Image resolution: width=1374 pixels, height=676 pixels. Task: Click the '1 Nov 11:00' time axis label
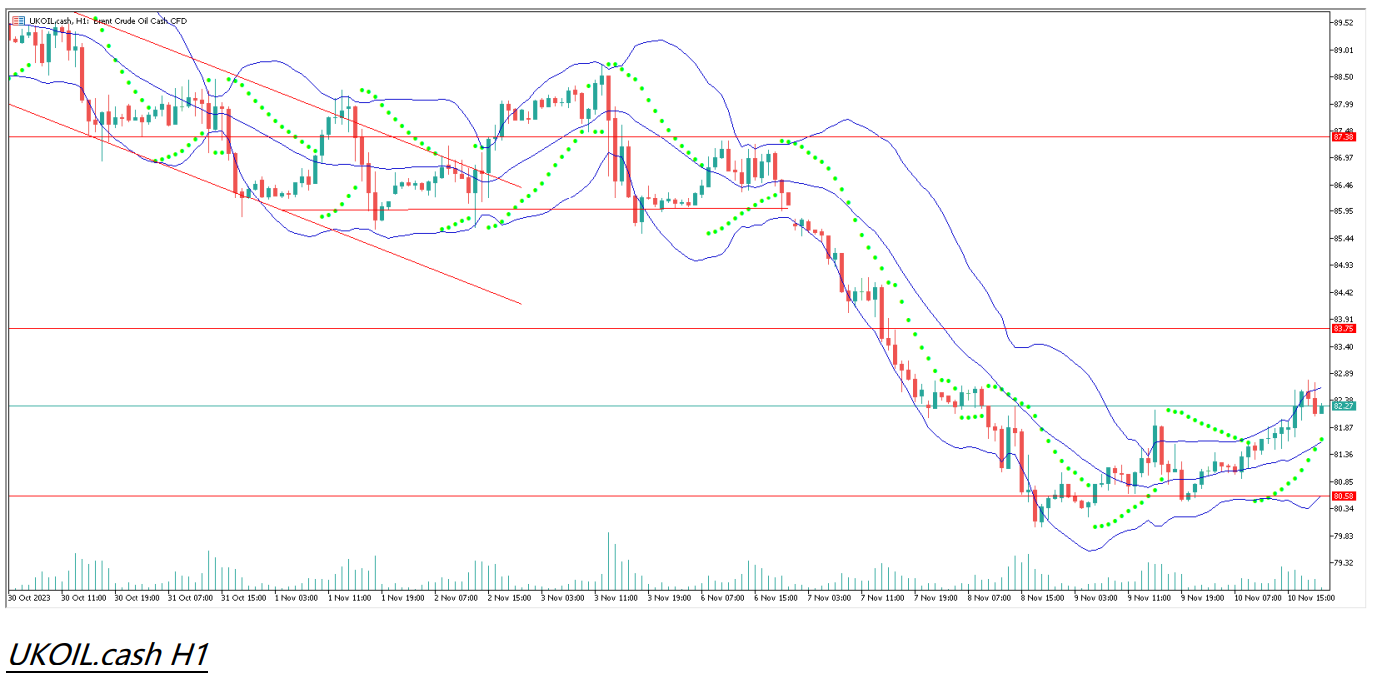(x=352, y=598)
